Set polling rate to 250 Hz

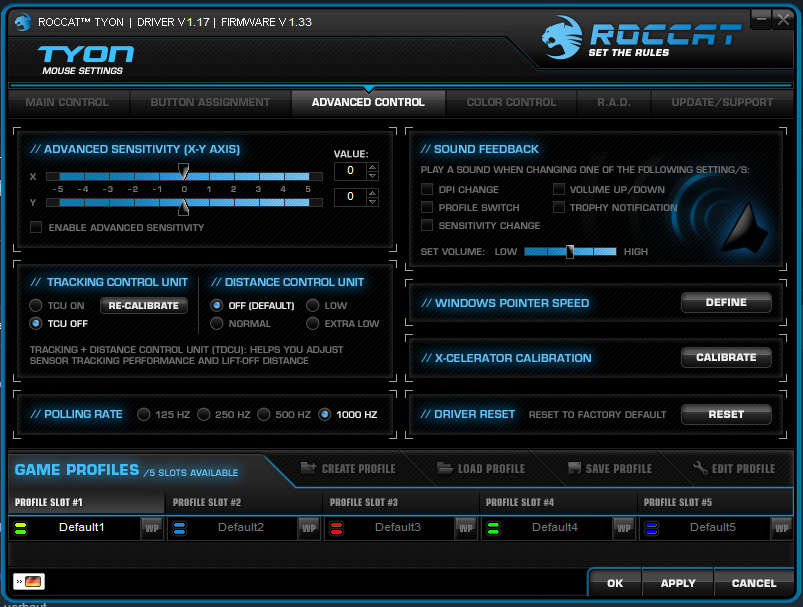203,414
